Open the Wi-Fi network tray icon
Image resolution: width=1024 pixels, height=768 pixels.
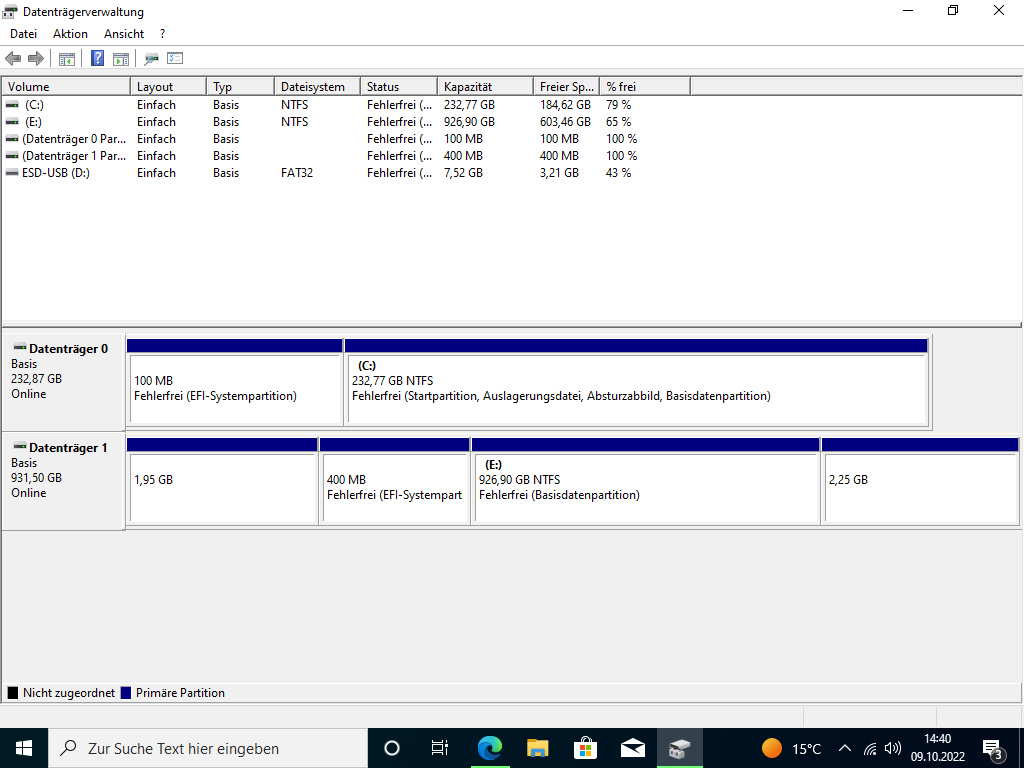870,748
